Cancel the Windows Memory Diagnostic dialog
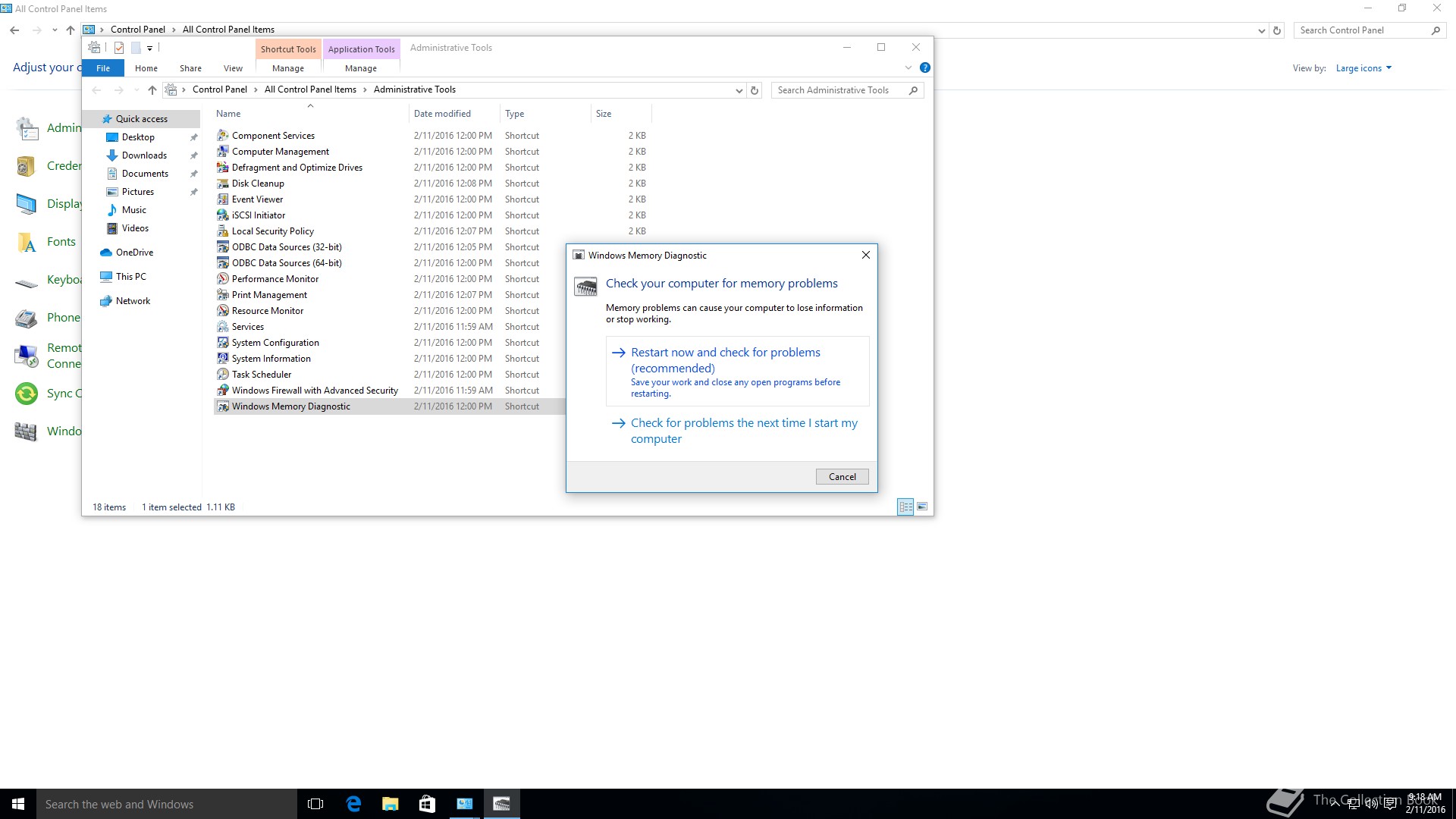Image resolution: width=1456 pixels, height=819 pixels. pyautogui.click(x=842, y=476)
